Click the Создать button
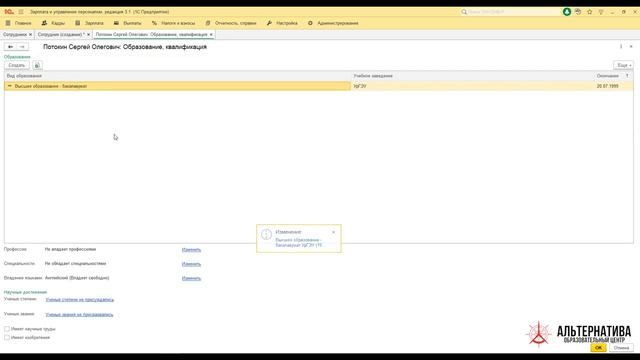 (17, 65)
